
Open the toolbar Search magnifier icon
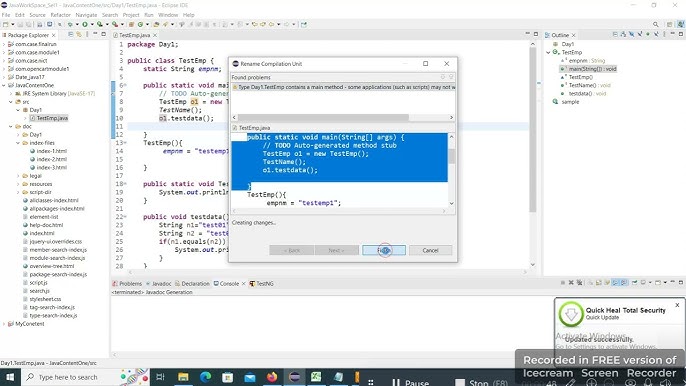point(655,25)
